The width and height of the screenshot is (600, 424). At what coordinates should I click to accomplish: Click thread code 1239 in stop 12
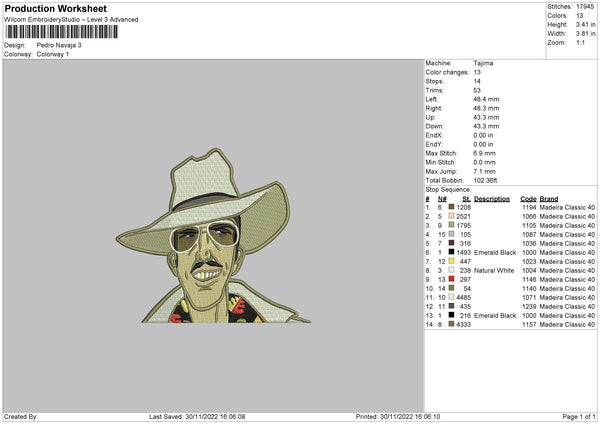[x=529, y=307]
